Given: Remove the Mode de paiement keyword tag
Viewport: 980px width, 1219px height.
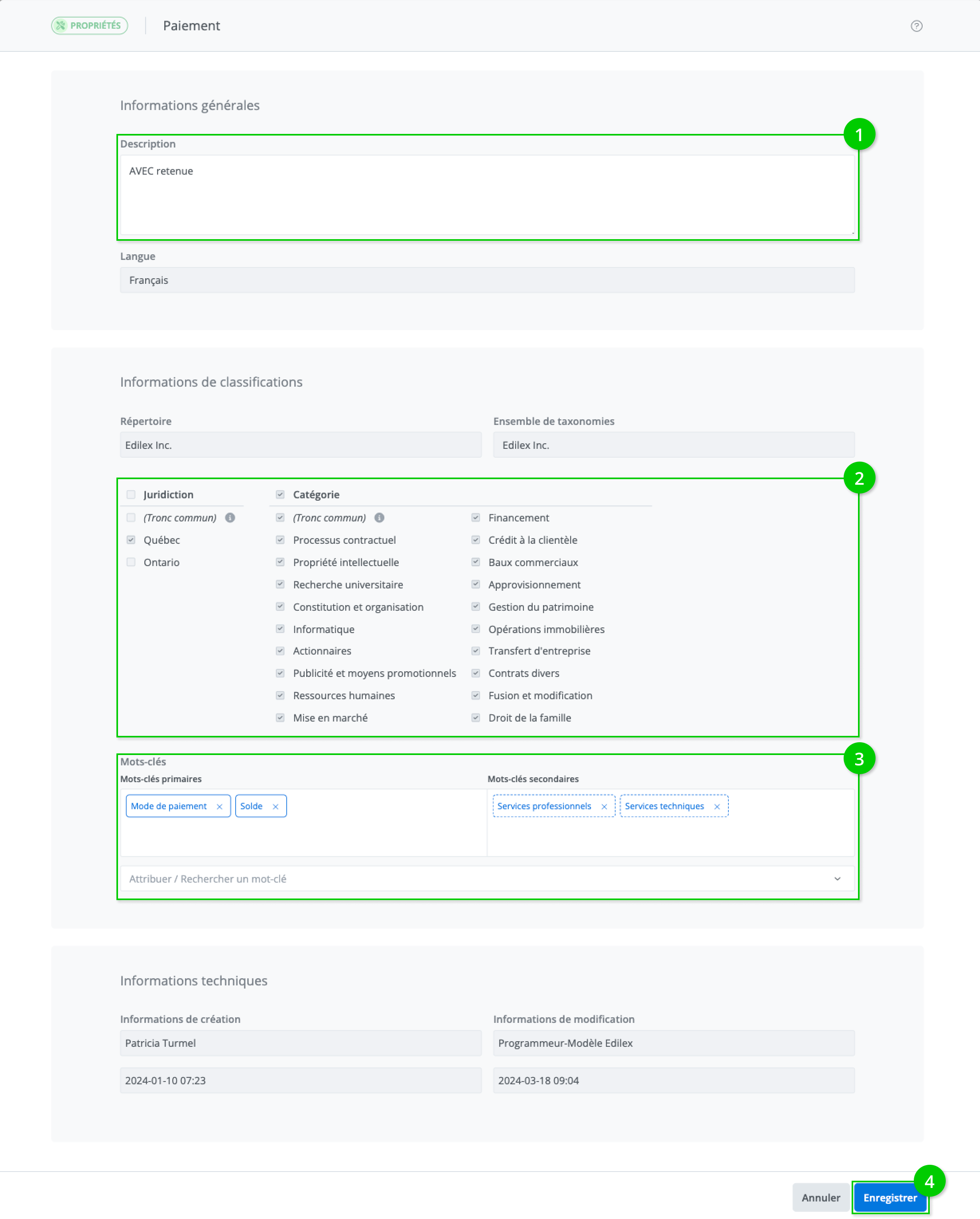Looking at the screenshot, I should pyautogui.click(x=219, y=807).
